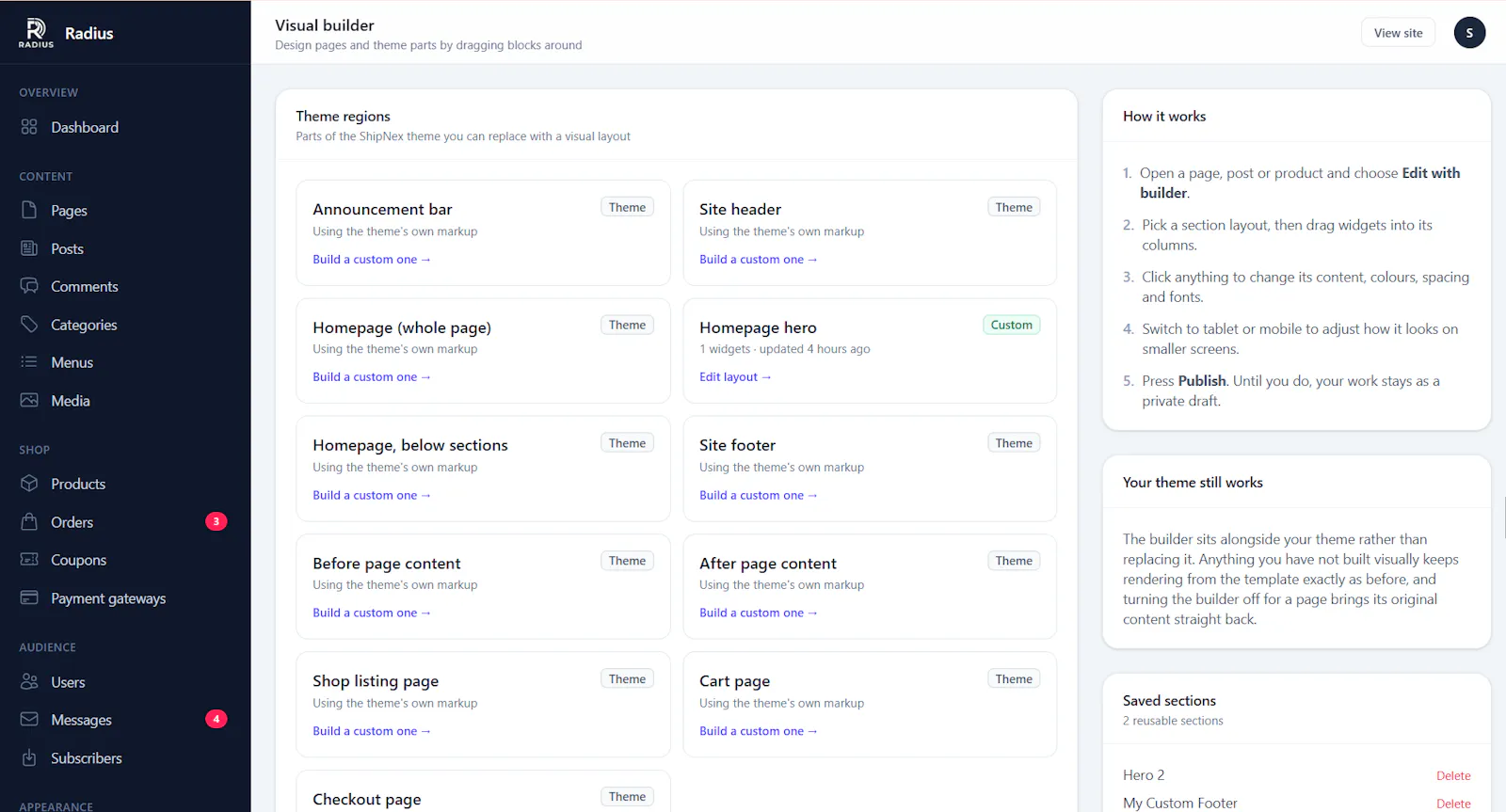Click the Orders shopping bag icon
1506x812 pixels.
(29, 522)
